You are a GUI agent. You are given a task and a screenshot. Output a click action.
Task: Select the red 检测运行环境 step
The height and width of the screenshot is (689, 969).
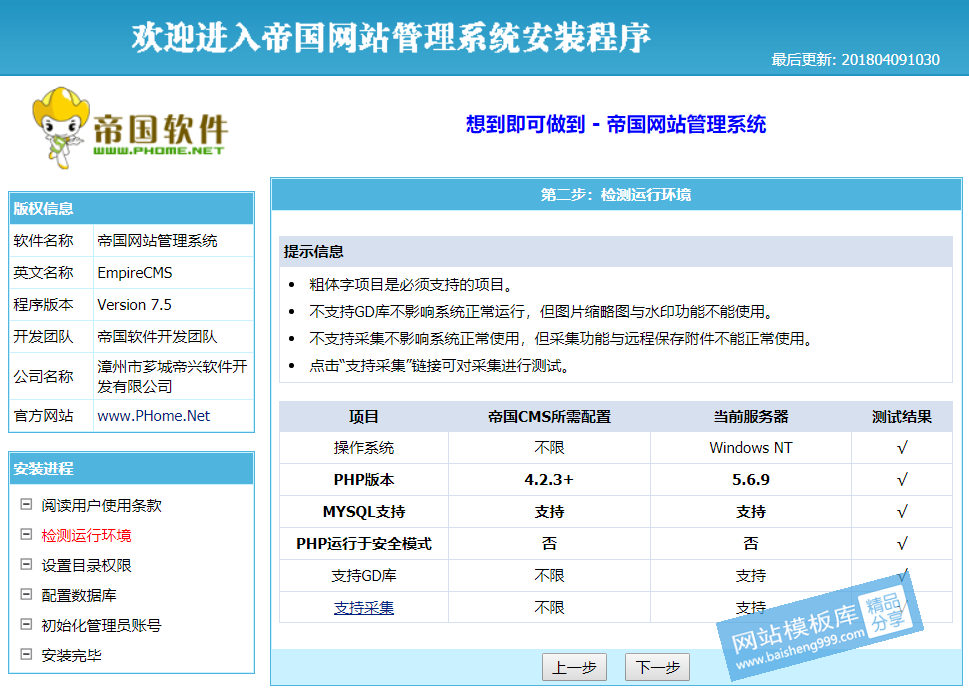click(87, 535)
